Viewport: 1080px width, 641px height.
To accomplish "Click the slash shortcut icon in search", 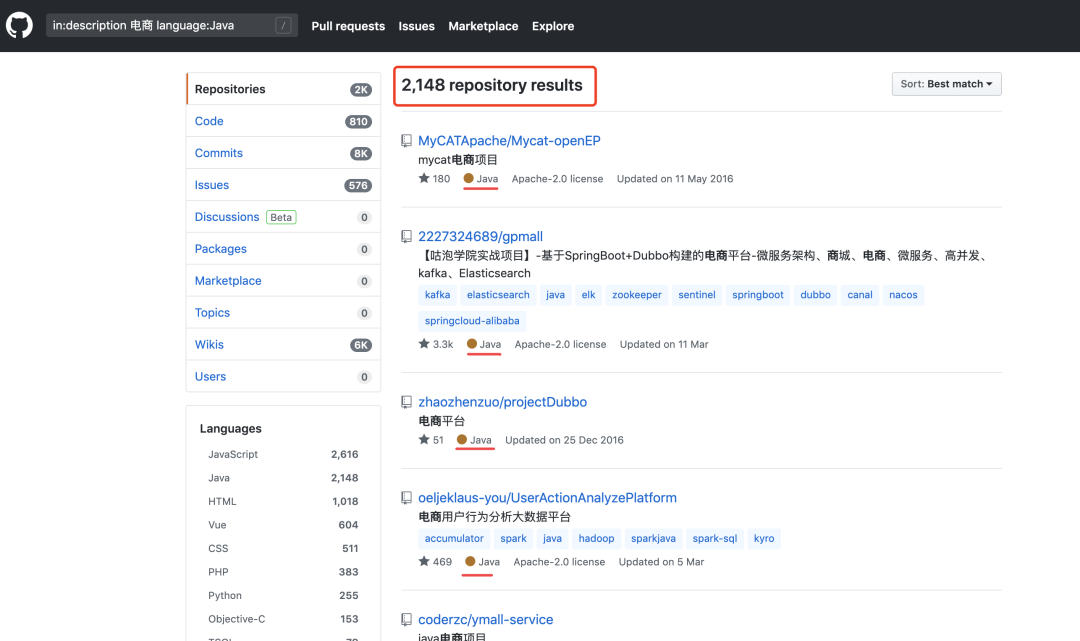I will click(282, 25).
